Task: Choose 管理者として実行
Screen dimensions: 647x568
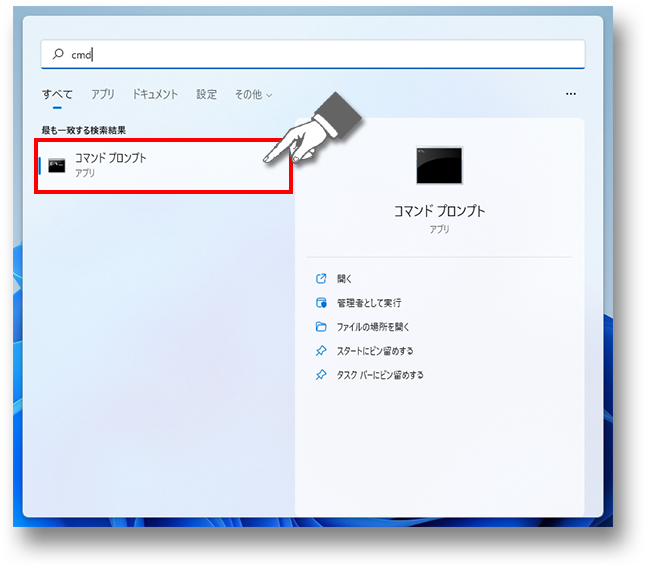Action: click(x=369, y=303)
